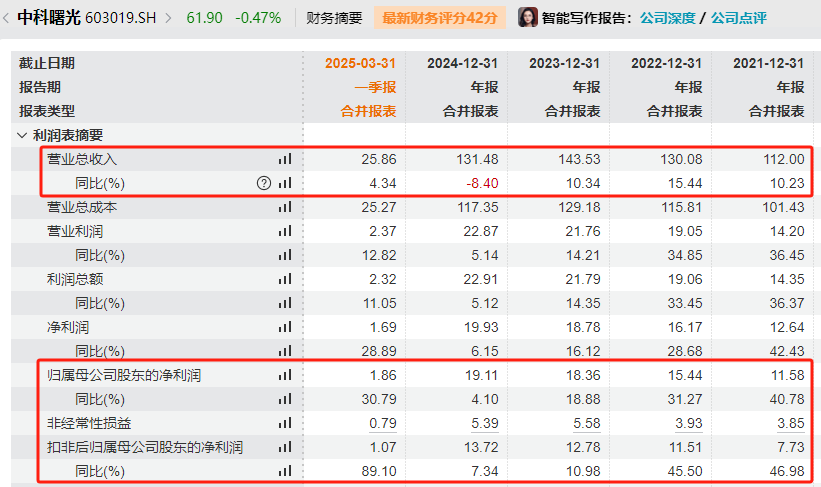Click the 非经常性损益 value 5.39 link
The image size is (821, 487).
pos(485,423)
